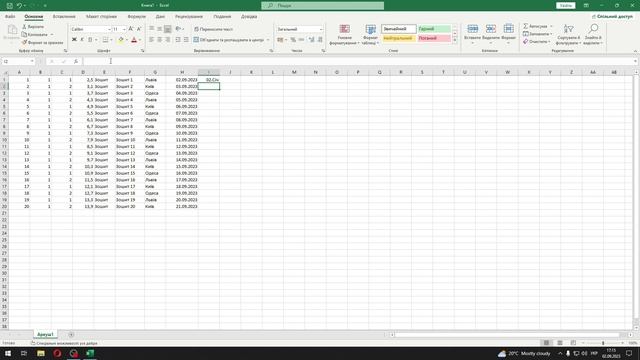Toggle italic formatting
This screenshot has width=640, height=360.
coord(82,40)
